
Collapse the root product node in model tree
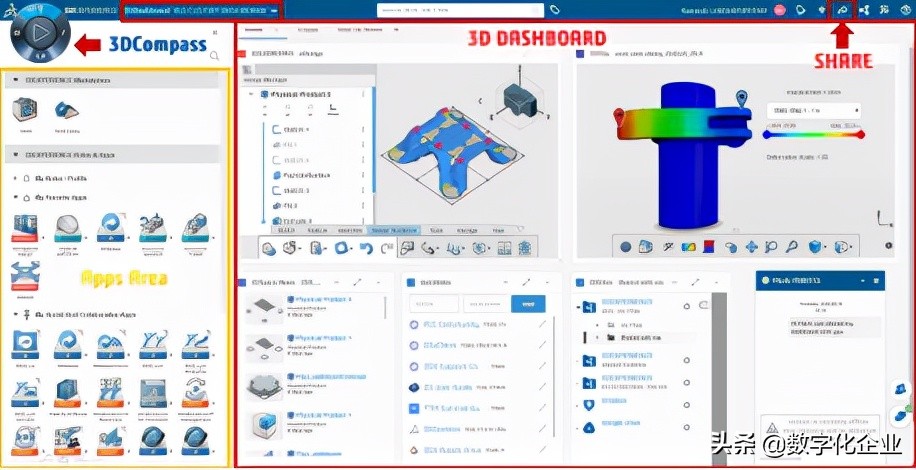(x=251, y=95)
